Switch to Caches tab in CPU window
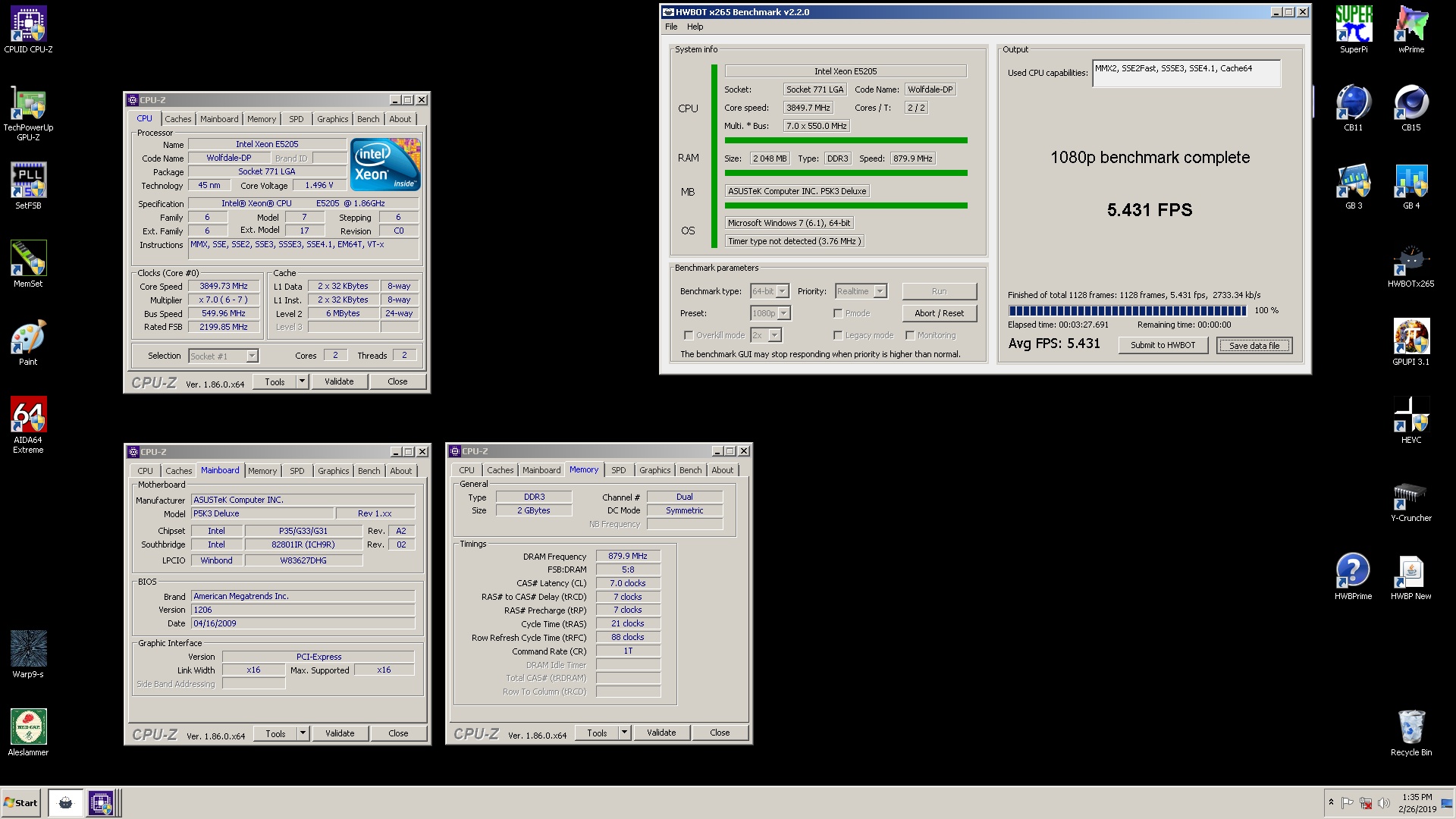 point(178,119)
